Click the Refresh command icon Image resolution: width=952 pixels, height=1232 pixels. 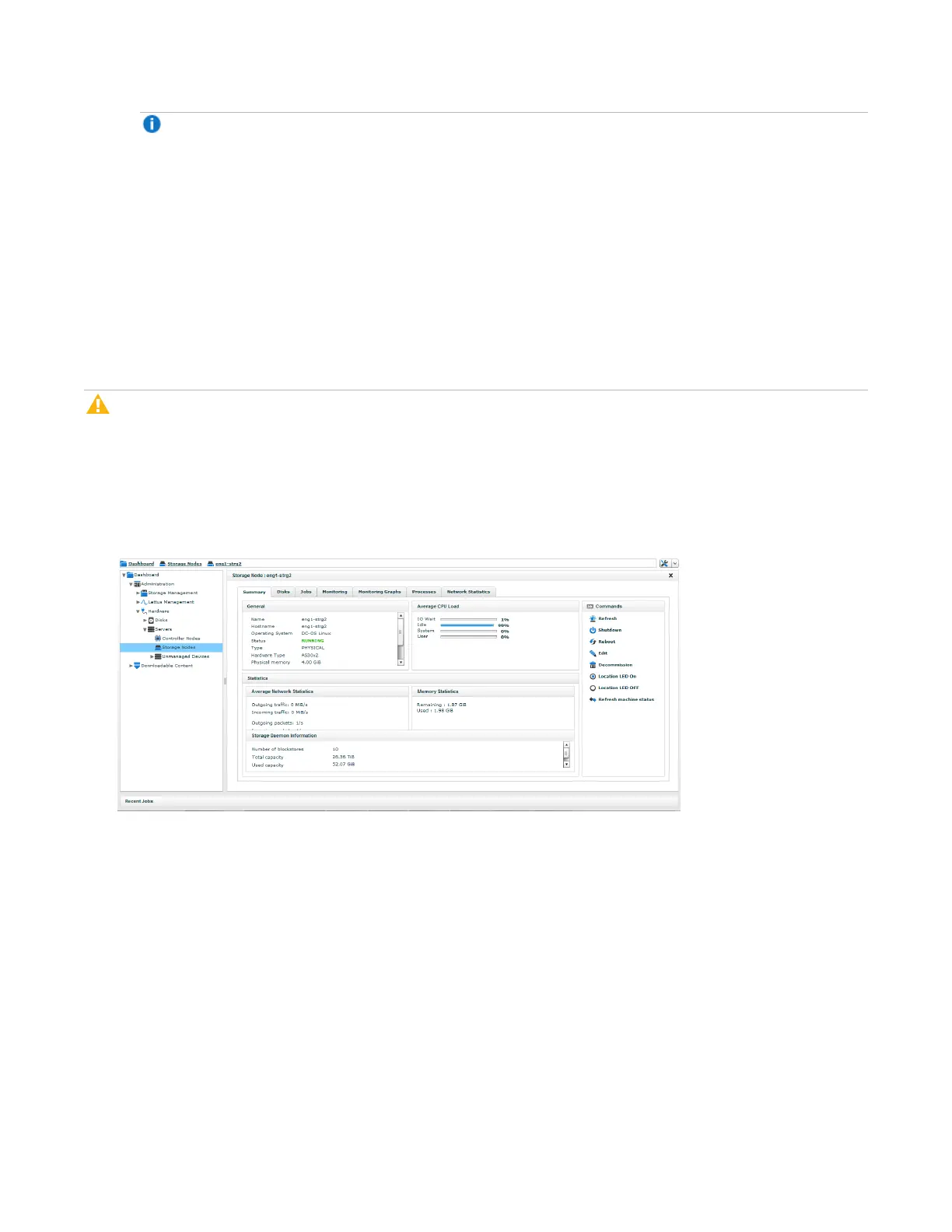(593, 619)
